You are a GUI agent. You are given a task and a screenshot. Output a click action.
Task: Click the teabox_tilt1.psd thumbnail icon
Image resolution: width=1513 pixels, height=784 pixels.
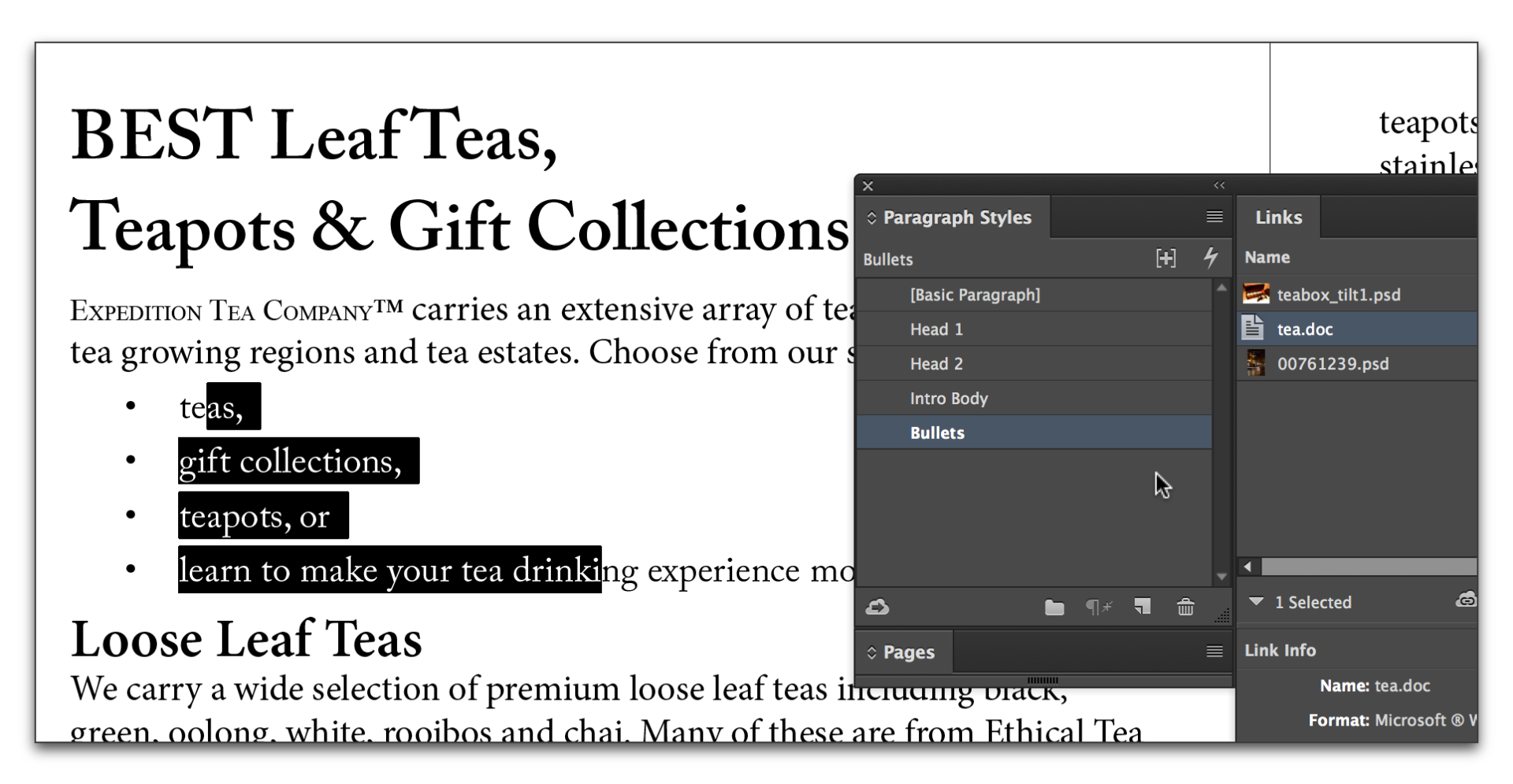coord(1256,294)
